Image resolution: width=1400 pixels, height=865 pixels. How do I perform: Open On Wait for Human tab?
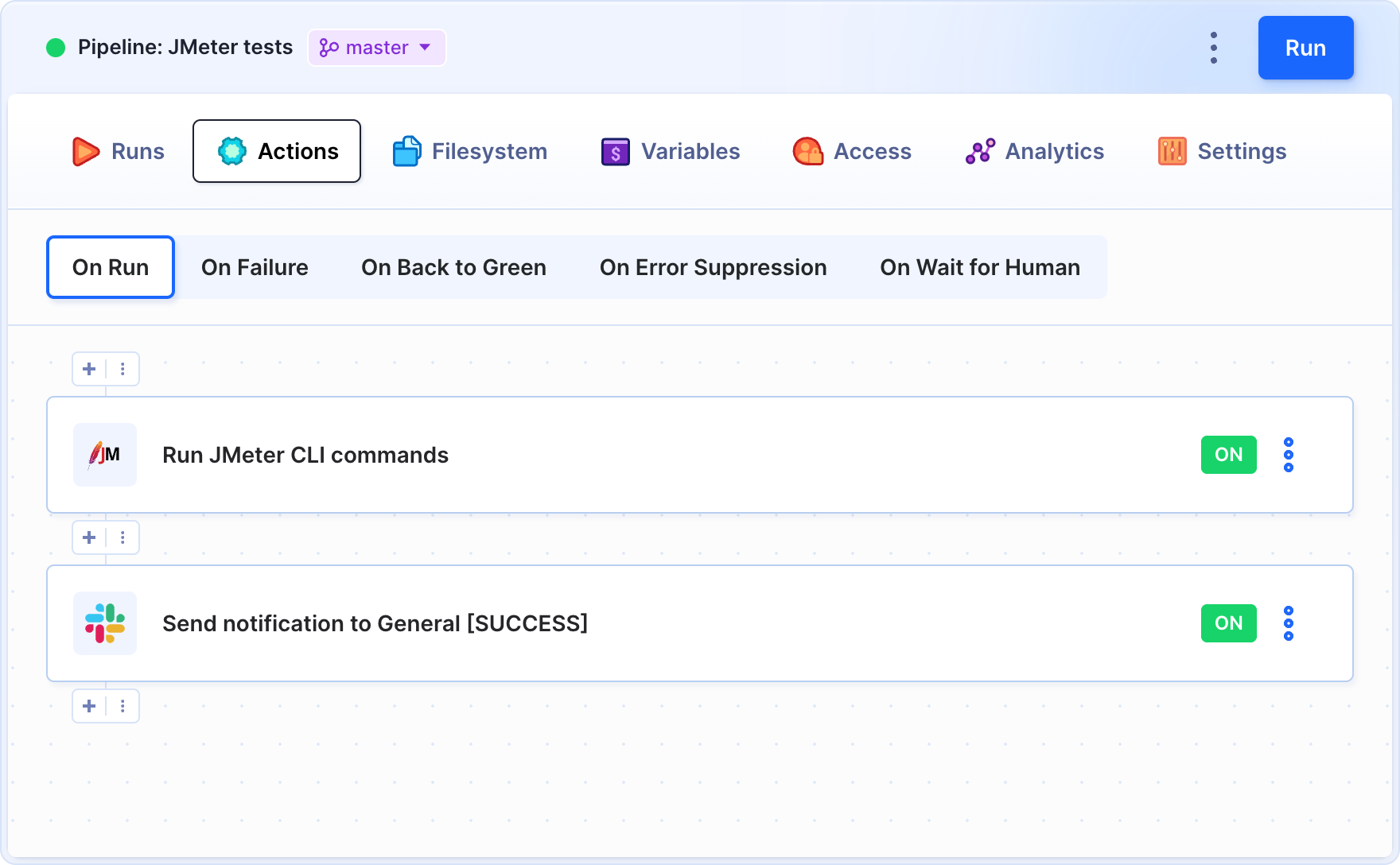(x=979, y=267)
